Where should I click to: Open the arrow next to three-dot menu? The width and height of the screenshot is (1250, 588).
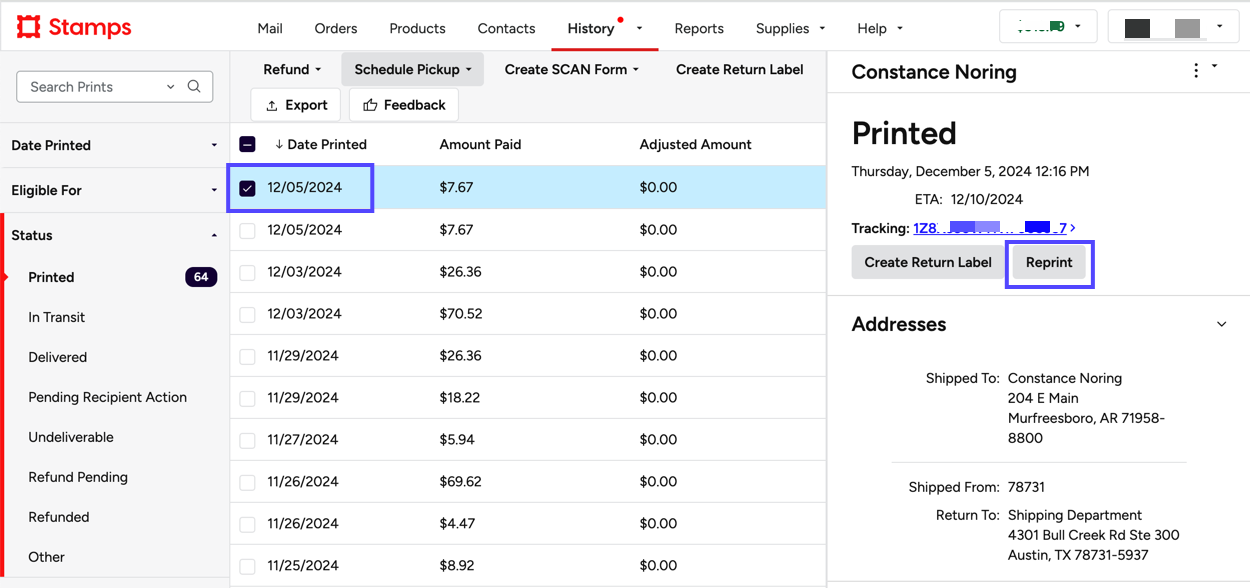1215,67
